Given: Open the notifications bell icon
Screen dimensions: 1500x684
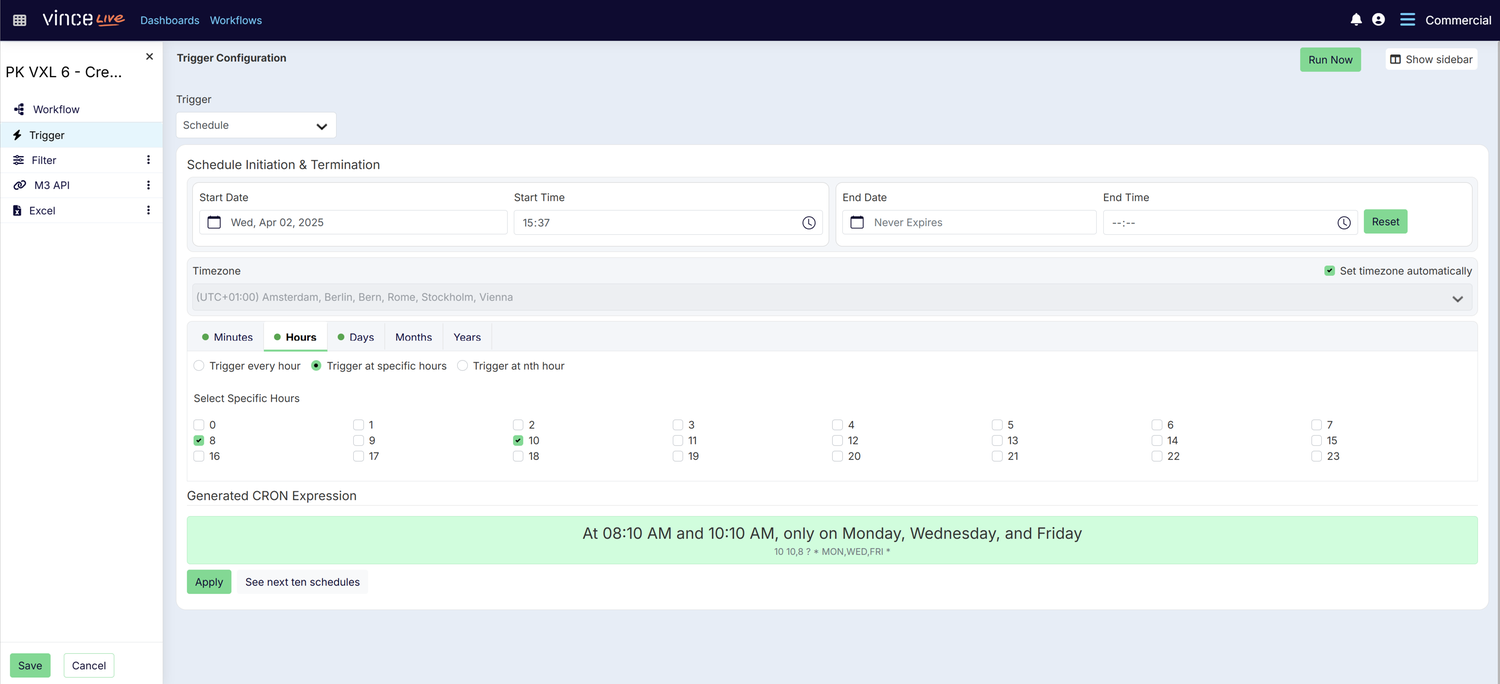Looking at the screenshot, I should 1356,19.
